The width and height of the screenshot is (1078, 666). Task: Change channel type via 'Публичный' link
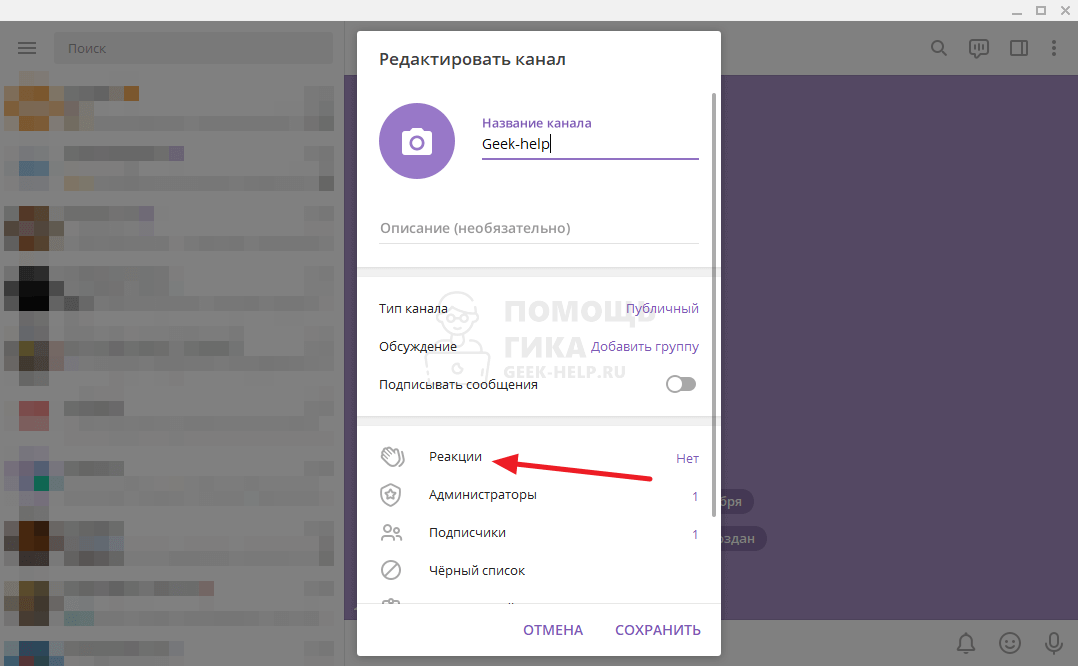point(662,309)
